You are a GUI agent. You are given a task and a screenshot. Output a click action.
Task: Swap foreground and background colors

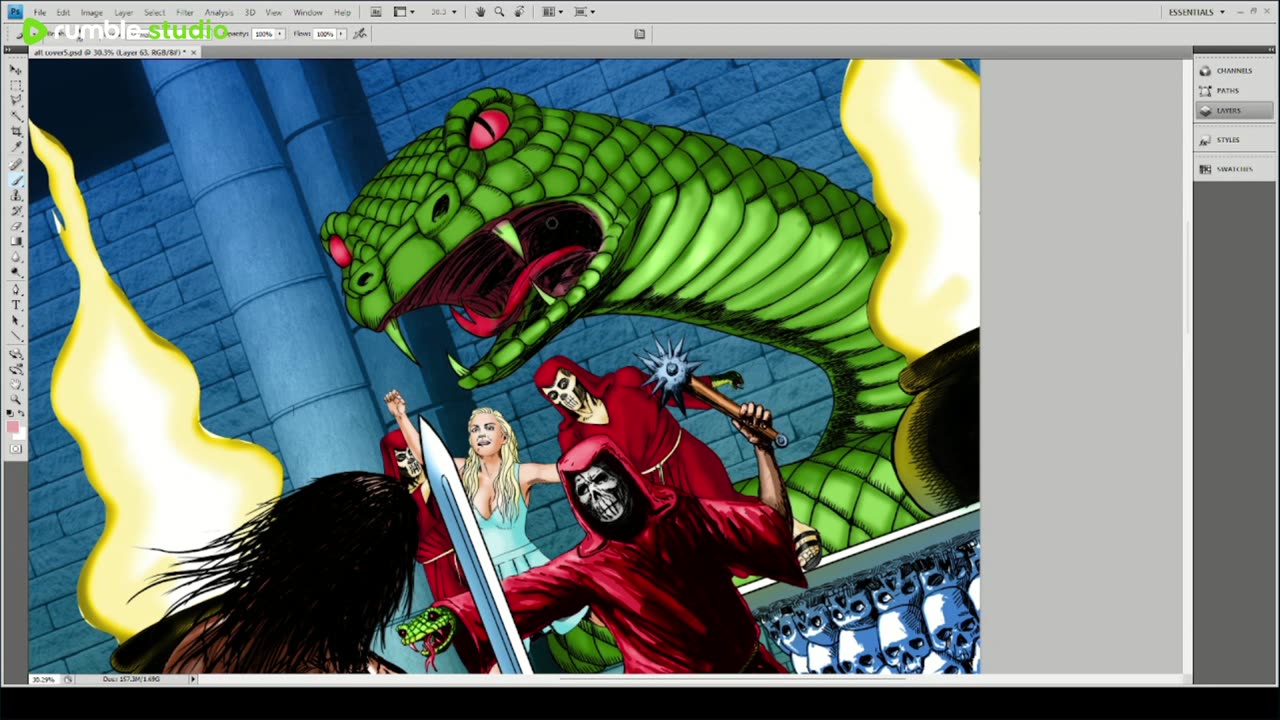tap(21, 413)
